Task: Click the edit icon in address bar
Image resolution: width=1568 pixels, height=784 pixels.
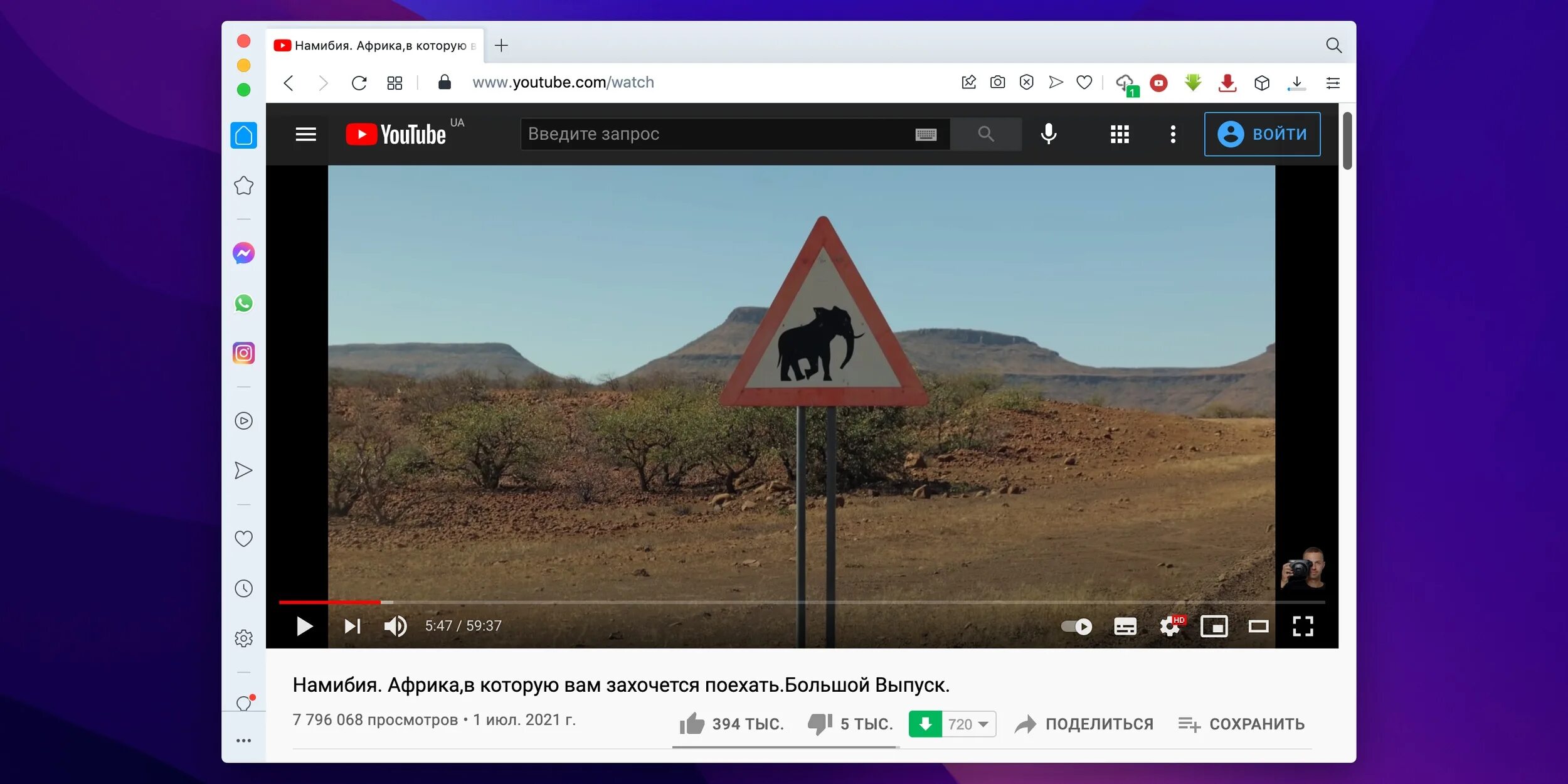Action: [x=968, y=82]
